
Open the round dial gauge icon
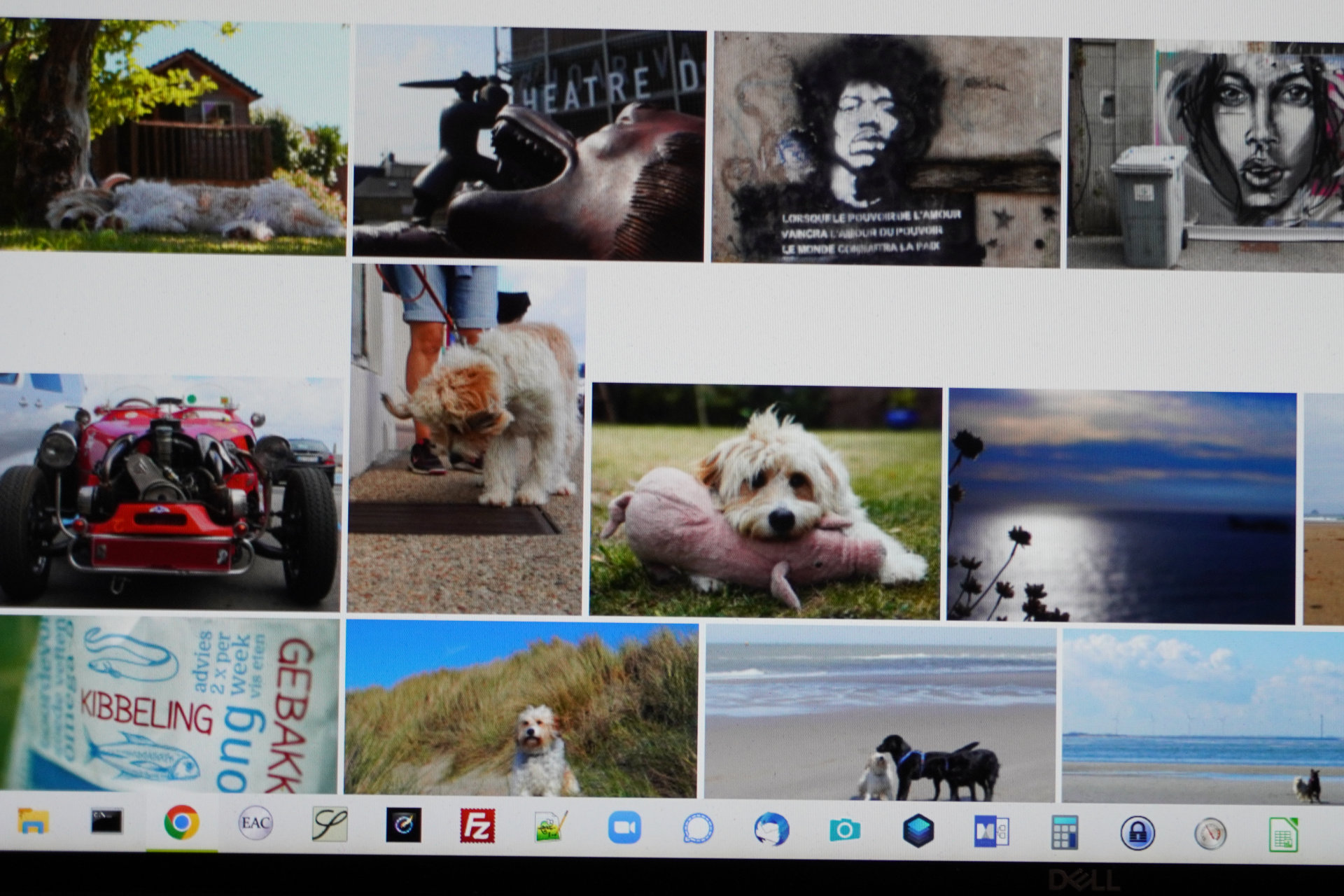[x=1210, y=834]
